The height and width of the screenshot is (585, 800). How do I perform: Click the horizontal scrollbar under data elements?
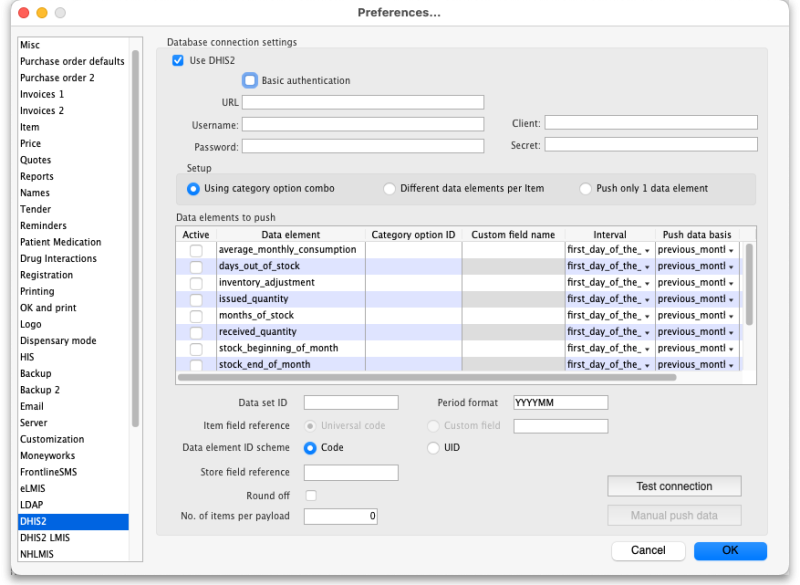[x=427, y=378]
